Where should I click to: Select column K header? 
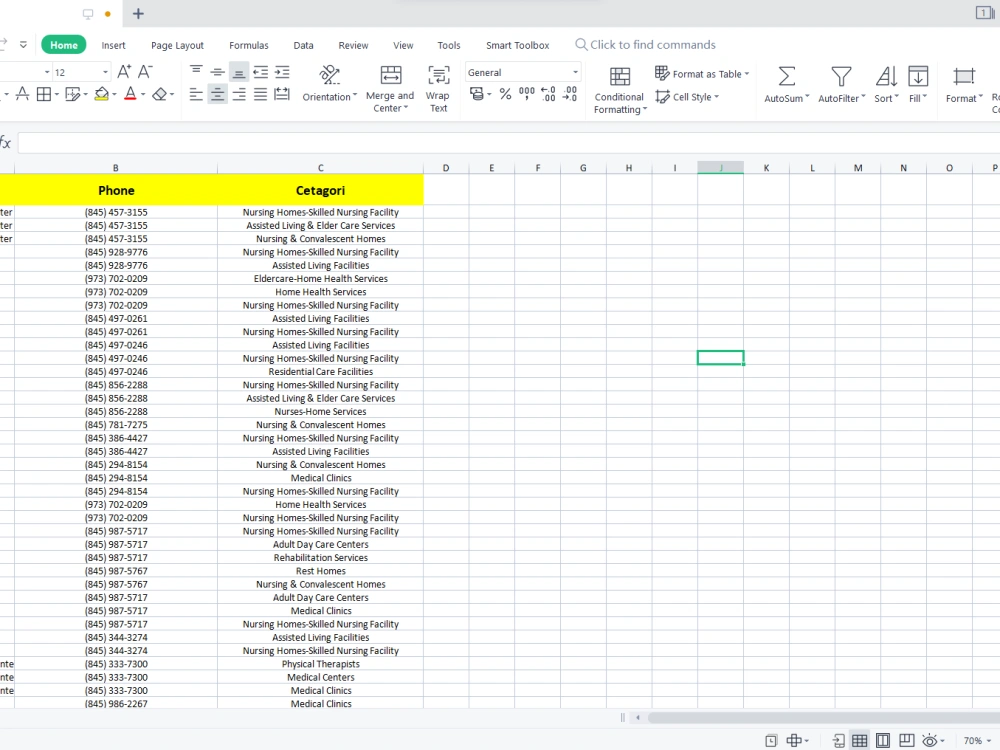766,168
